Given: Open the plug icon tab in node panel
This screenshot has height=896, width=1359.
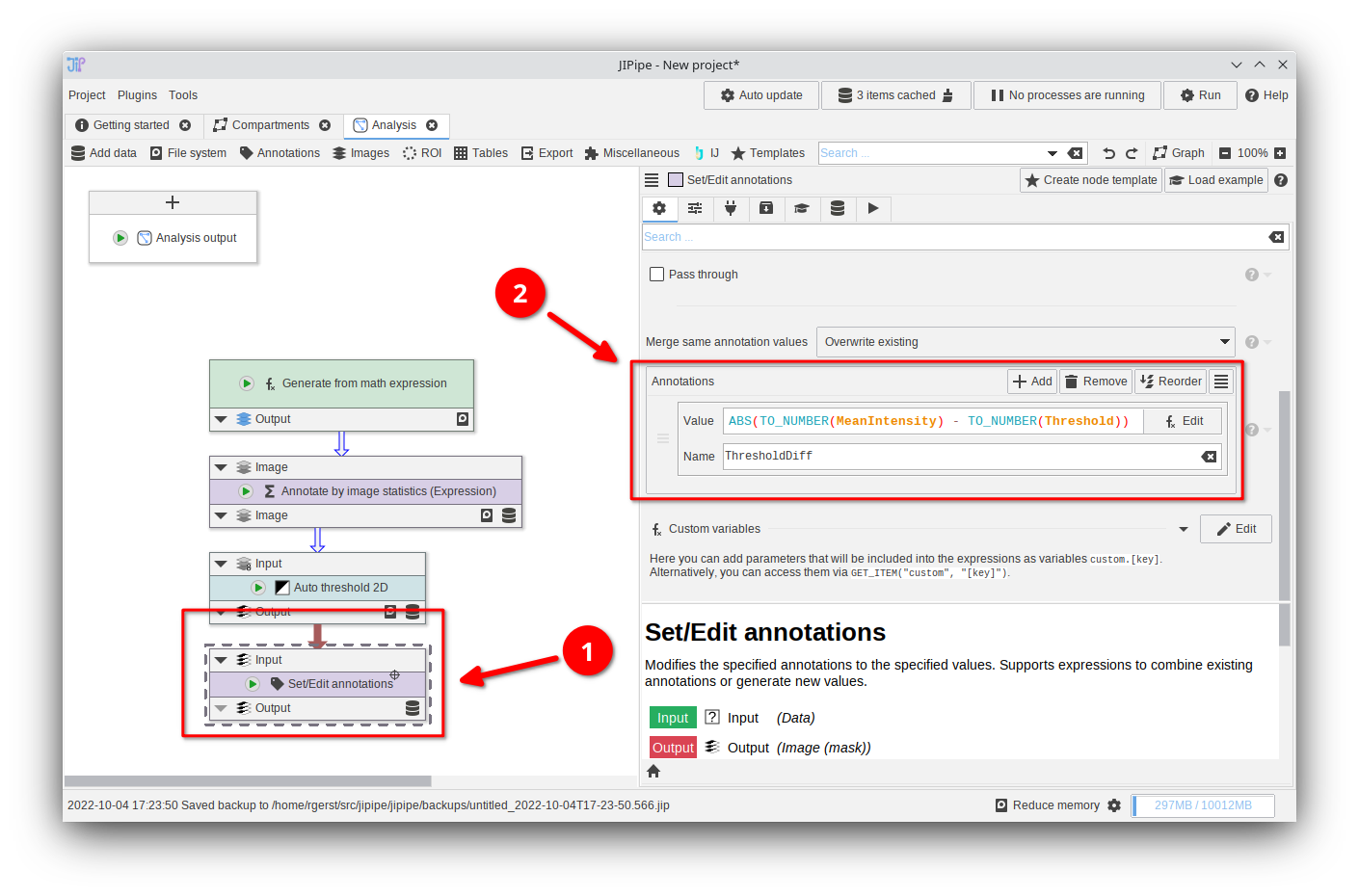Looking at the screenshot, I should pyautogui.click(x=731, y=208).
